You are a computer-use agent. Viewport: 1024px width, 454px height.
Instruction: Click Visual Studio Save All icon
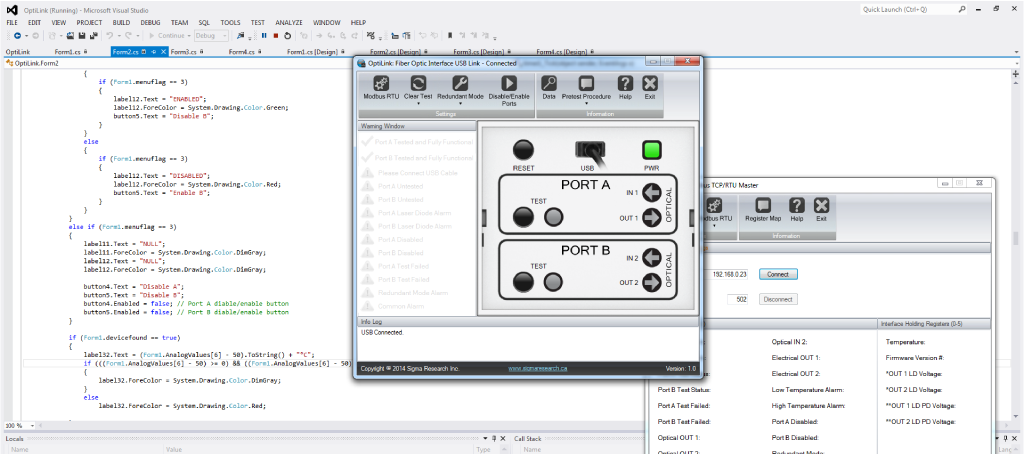(x=93, y=36)
